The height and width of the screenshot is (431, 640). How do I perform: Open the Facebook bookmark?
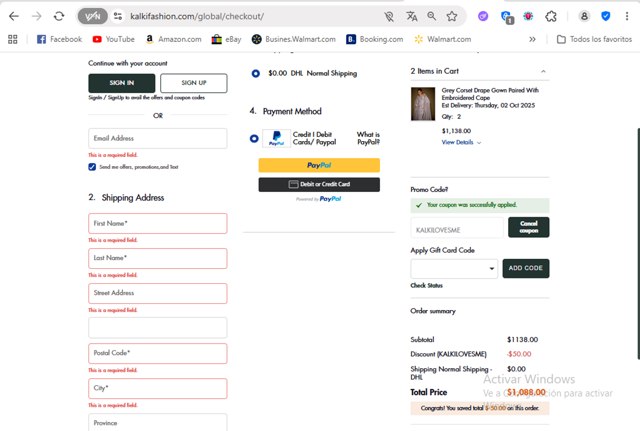tap(59, 39)
